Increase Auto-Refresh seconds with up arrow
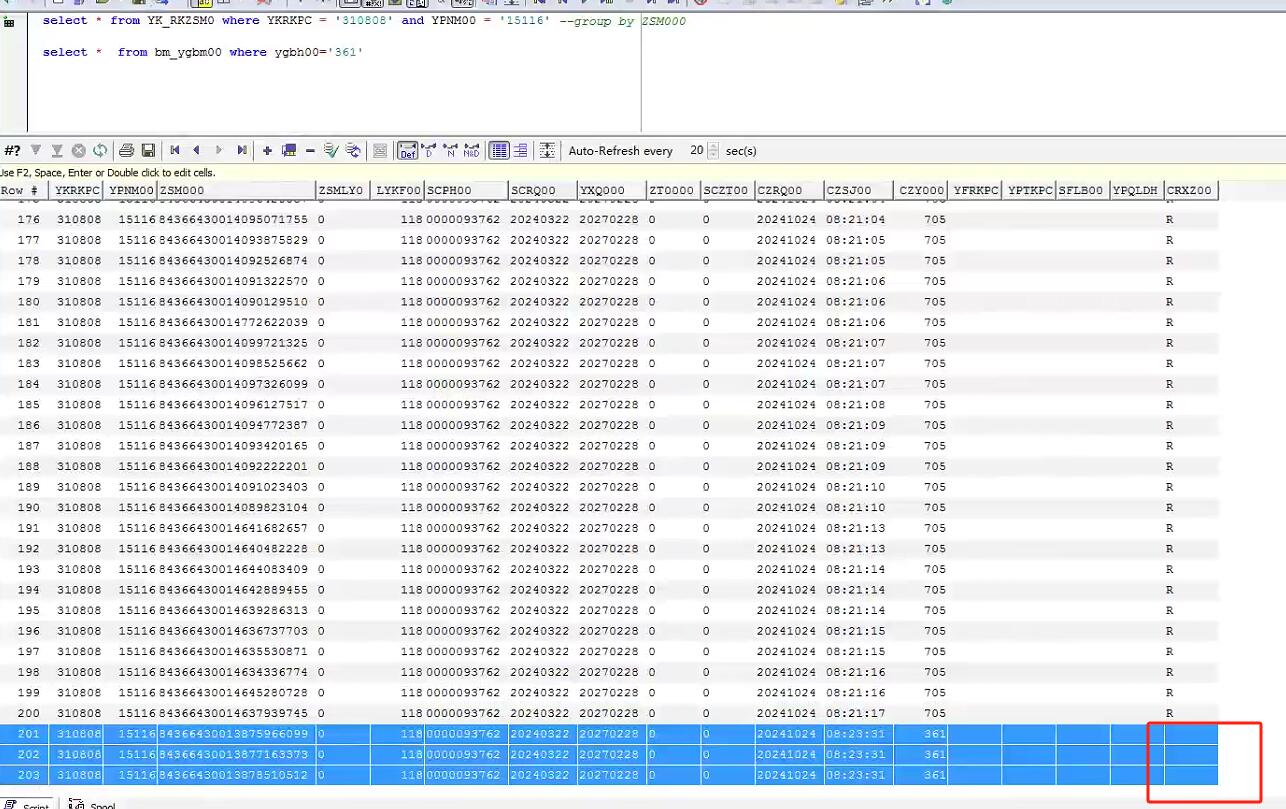Viewport: 1286px width, 809px height. coord(713,146)
